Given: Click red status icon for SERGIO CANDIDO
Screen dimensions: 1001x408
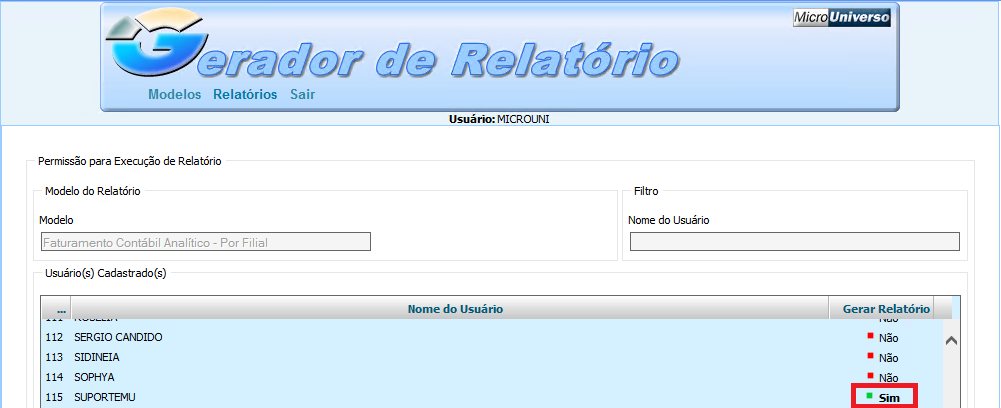Looking at the screenshot, I should [x=870, y=336].
